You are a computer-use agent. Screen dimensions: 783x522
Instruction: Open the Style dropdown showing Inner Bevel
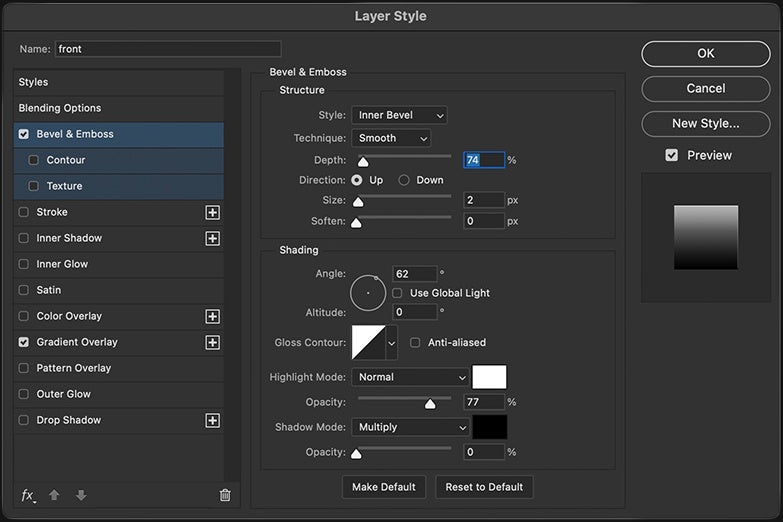coord(399,115)
